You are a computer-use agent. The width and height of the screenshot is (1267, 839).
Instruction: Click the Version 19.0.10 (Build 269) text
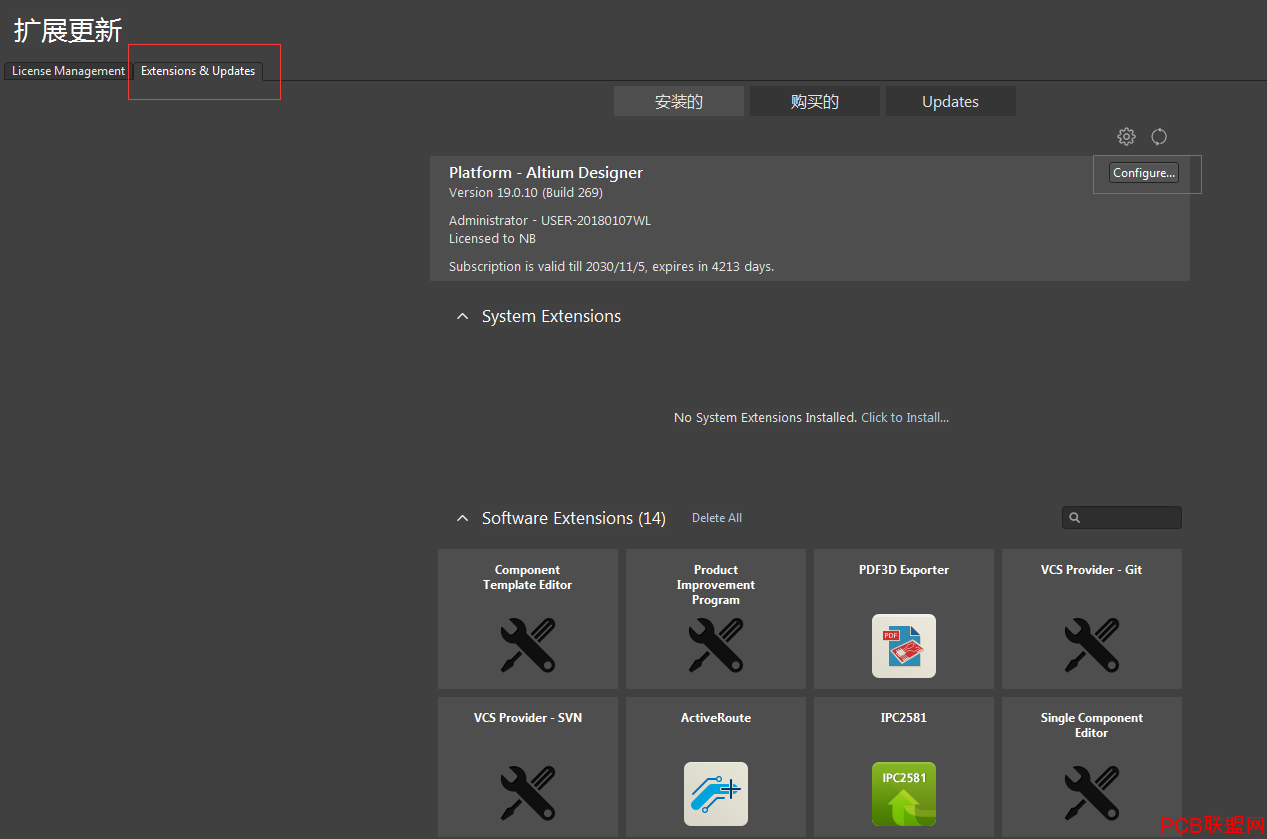coord(526,193)
